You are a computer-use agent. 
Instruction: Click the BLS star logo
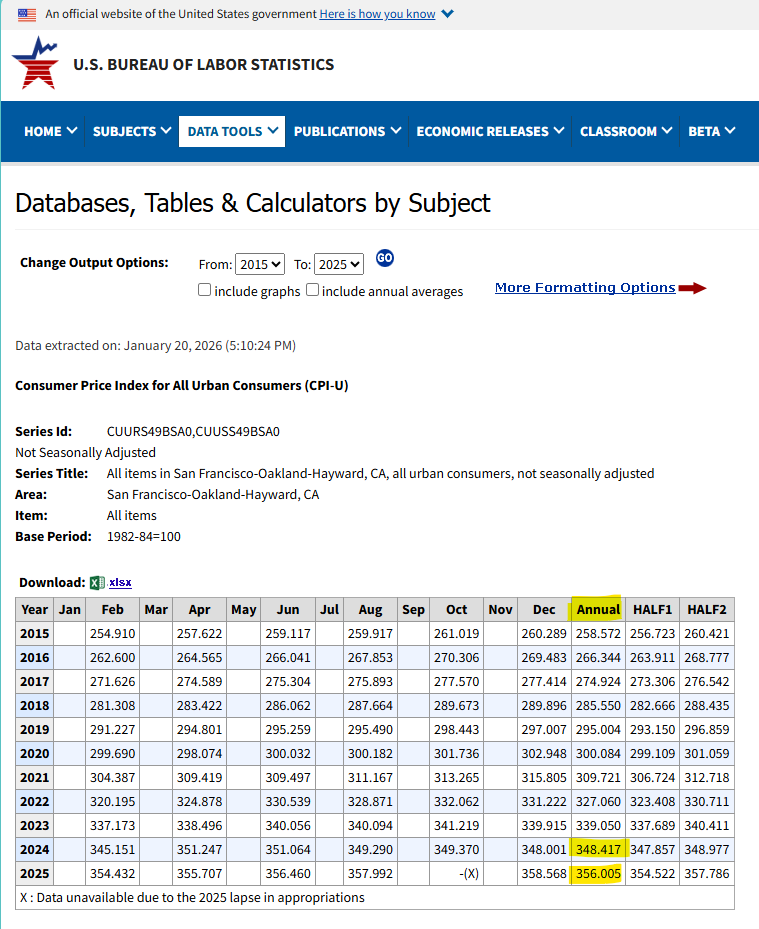35,64
